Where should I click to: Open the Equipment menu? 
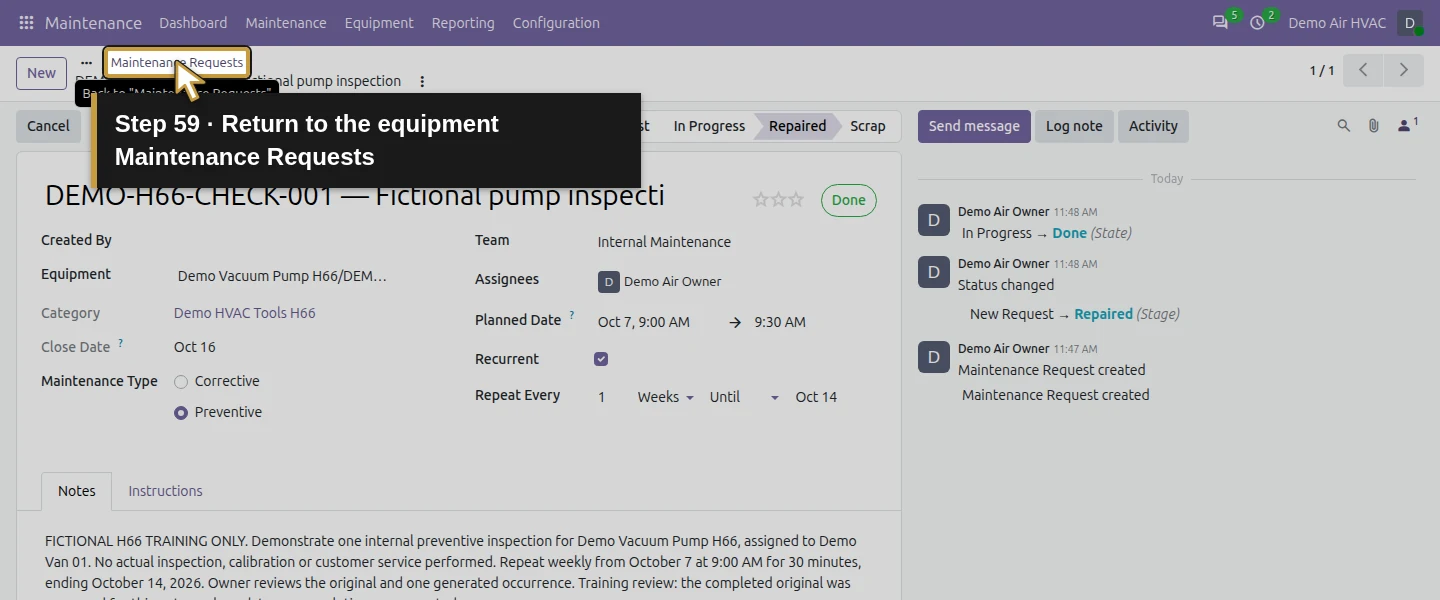(x=379, y=23)
